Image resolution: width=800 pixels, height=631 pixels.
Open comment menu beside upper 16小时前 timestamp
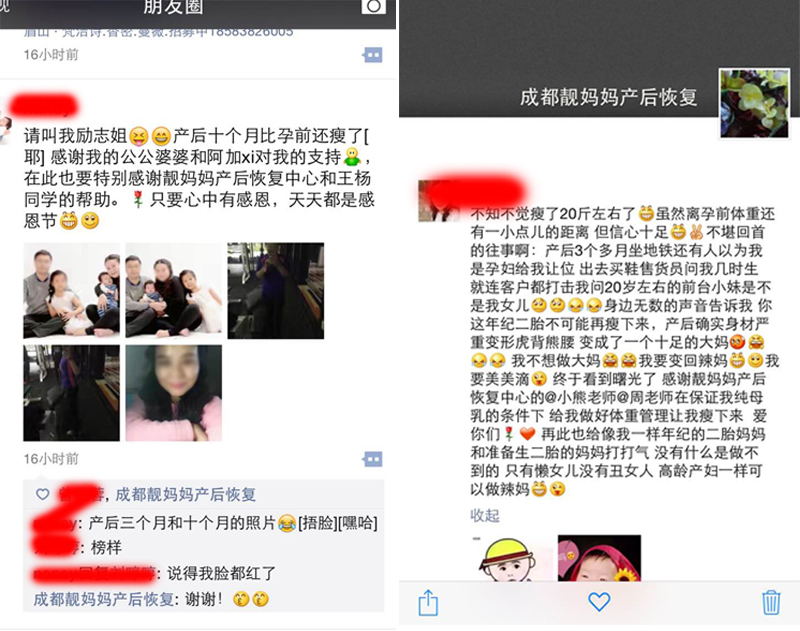[x=372, y=55]
